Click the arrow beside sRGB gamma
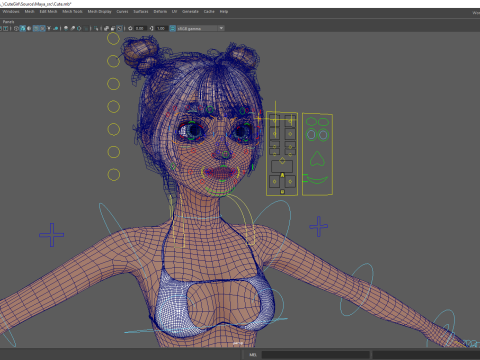 [x=221, y=28]
